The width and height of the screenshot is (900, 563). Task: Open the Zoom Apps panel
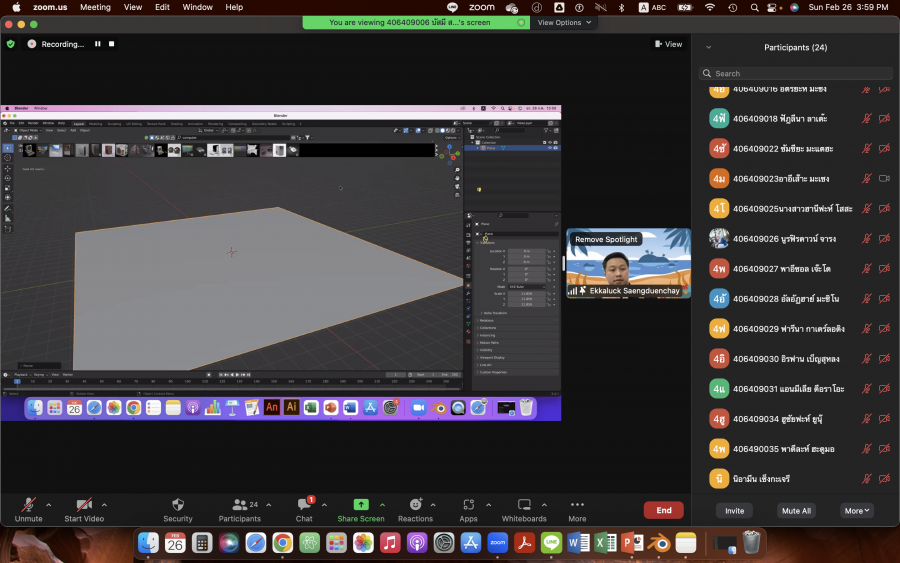click(x=468, y=506)
